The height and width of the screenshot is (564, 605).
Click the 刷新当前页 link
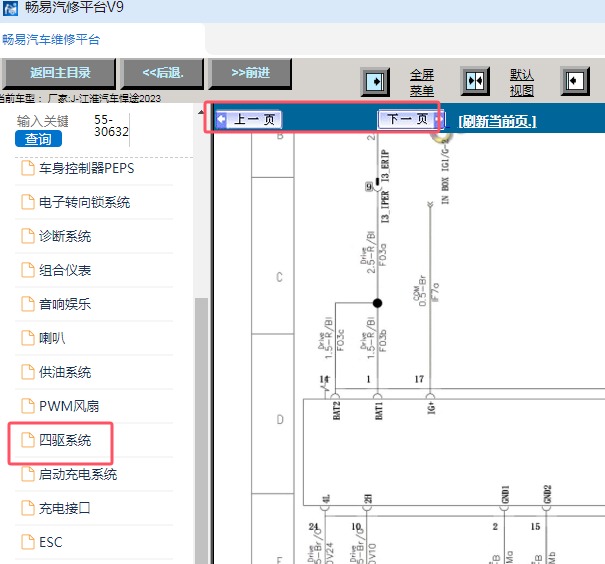[x=497, y=122]
